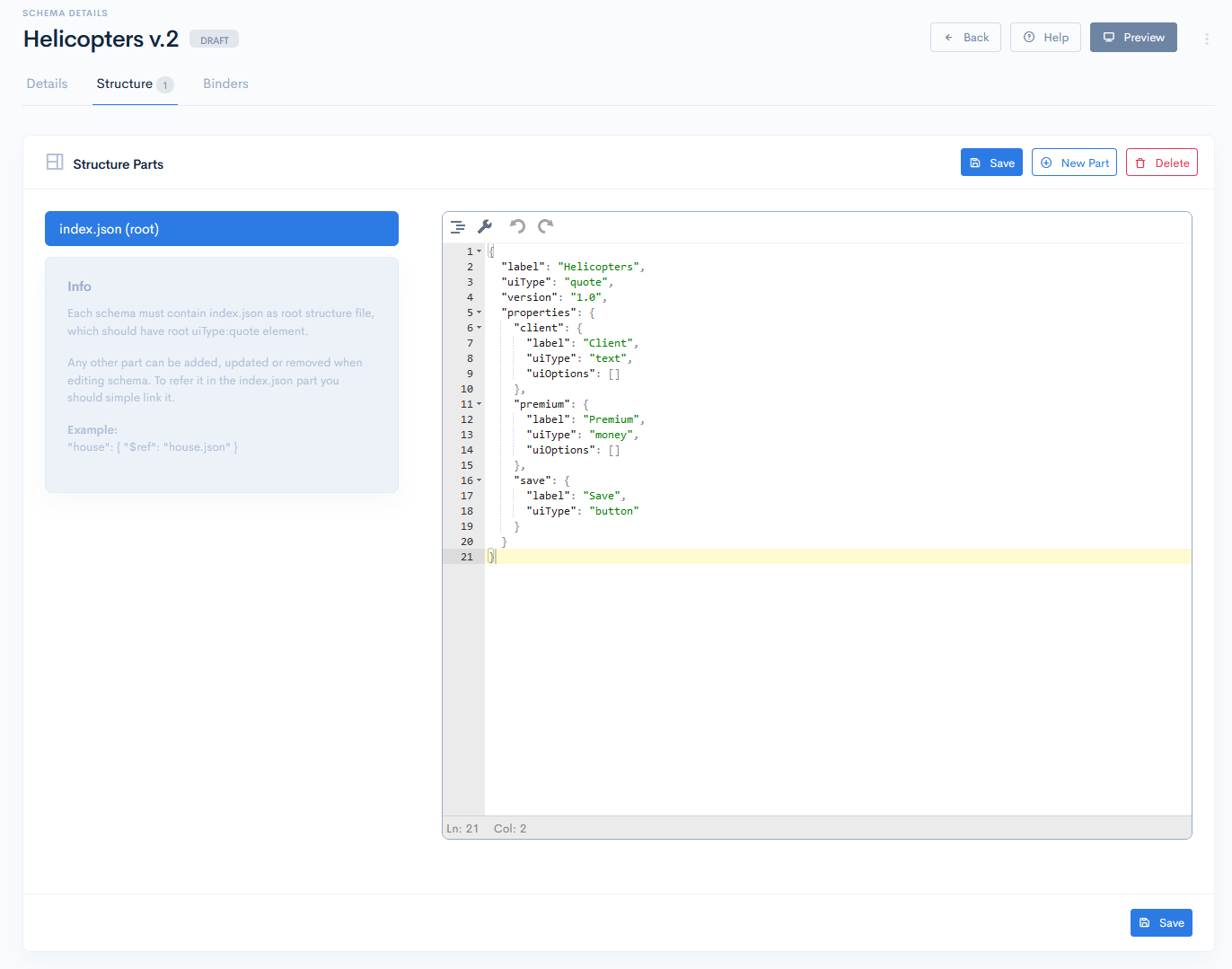Switch to the Details tab
Screen dimensions: 1232x969
(x=48, y=84)
